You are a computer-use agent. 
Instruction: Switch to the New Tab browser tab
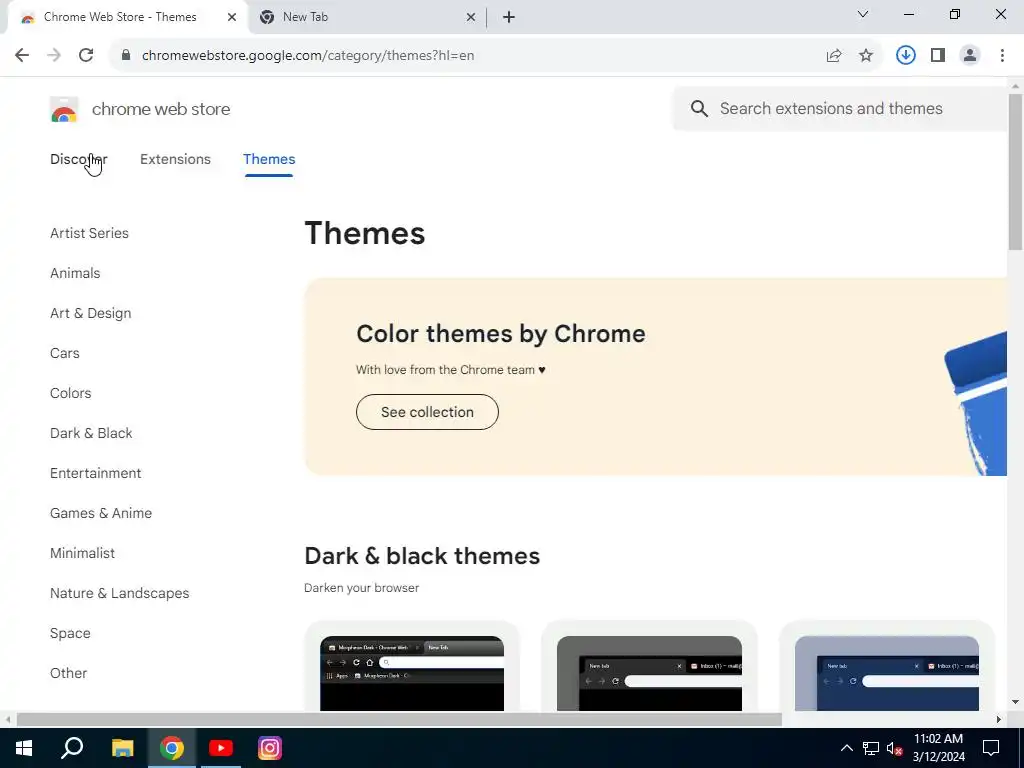click(366, 18)
